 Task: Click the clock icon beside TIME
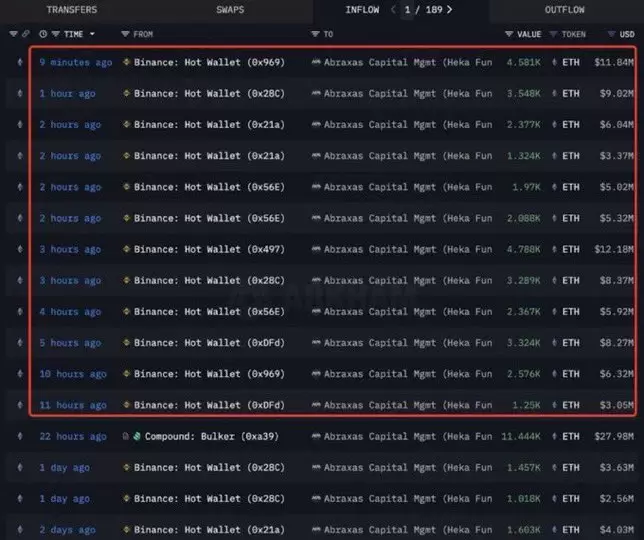pos(43,34)
